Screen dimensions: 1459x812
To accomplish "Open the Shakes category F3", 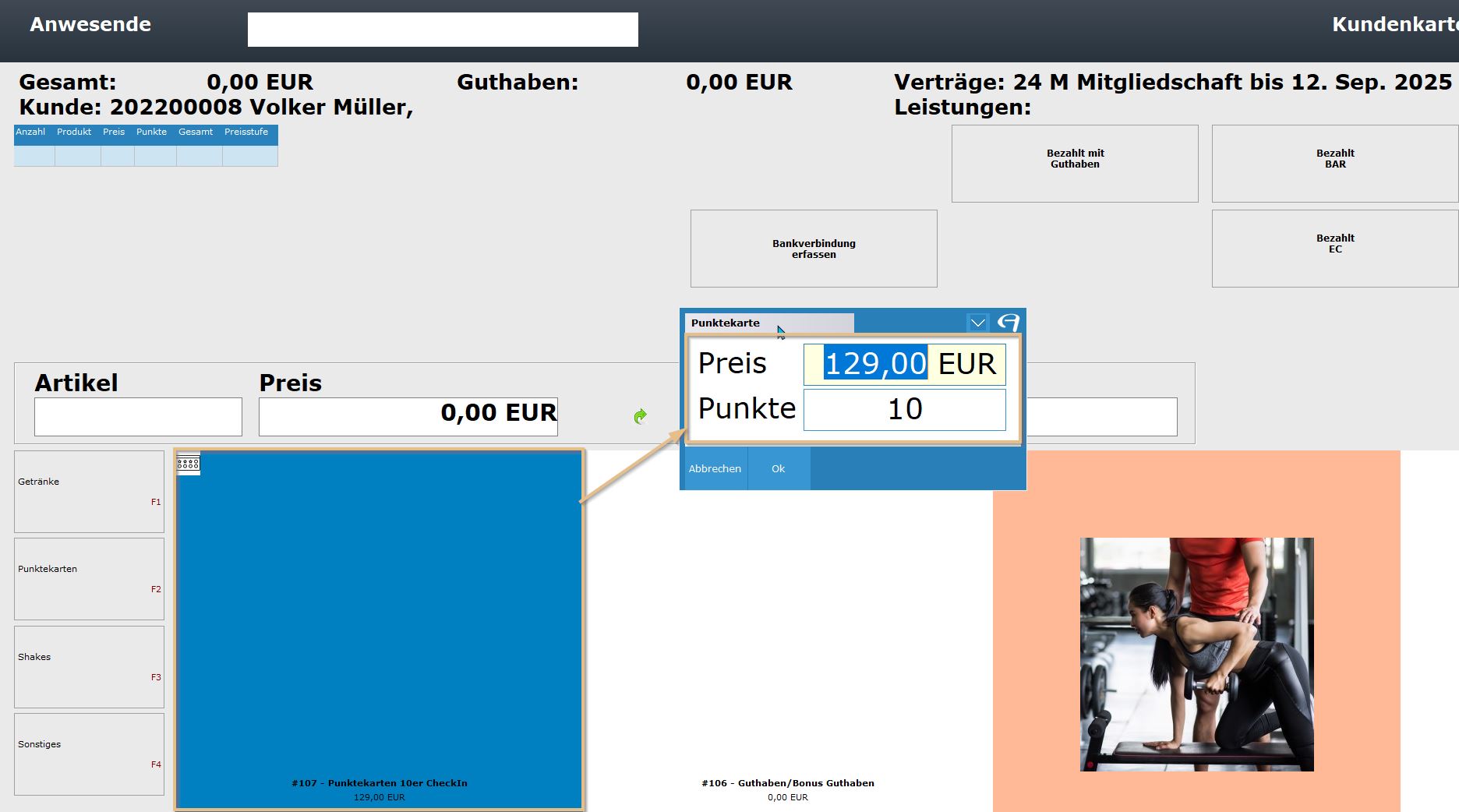I will (89, 667).
